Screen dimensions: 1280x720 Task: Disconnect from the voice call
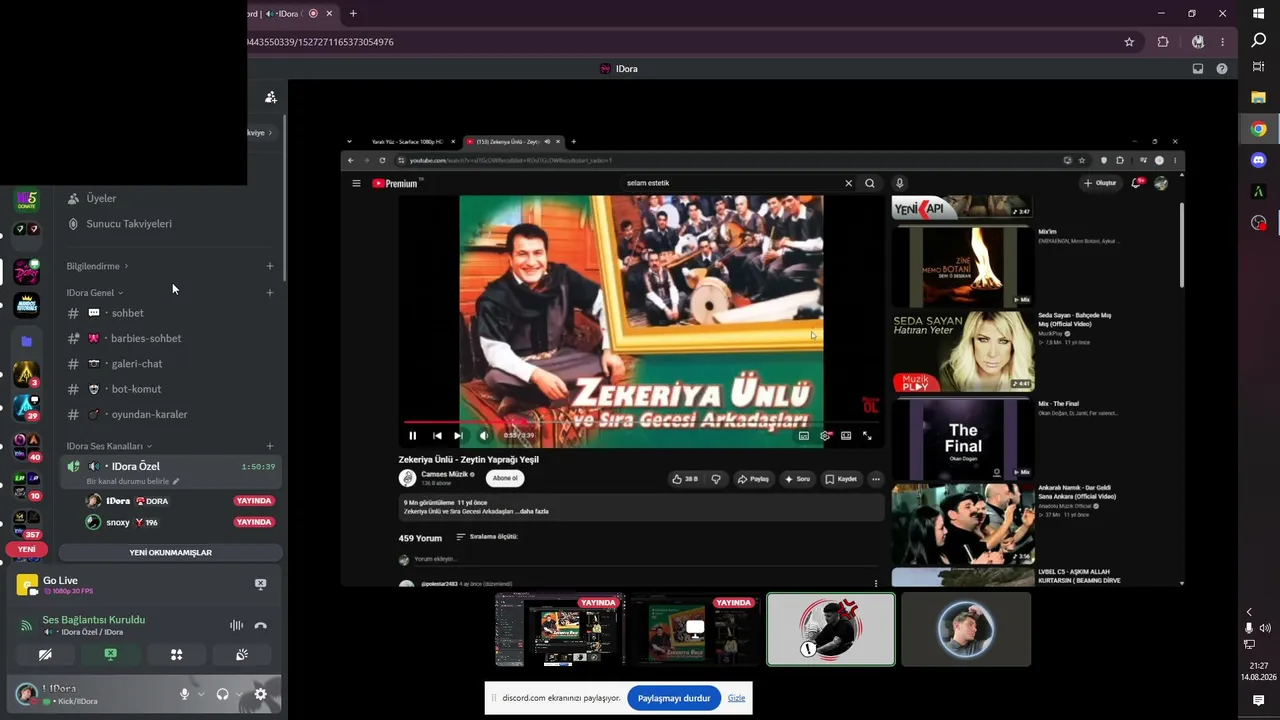tap(261, 626)
